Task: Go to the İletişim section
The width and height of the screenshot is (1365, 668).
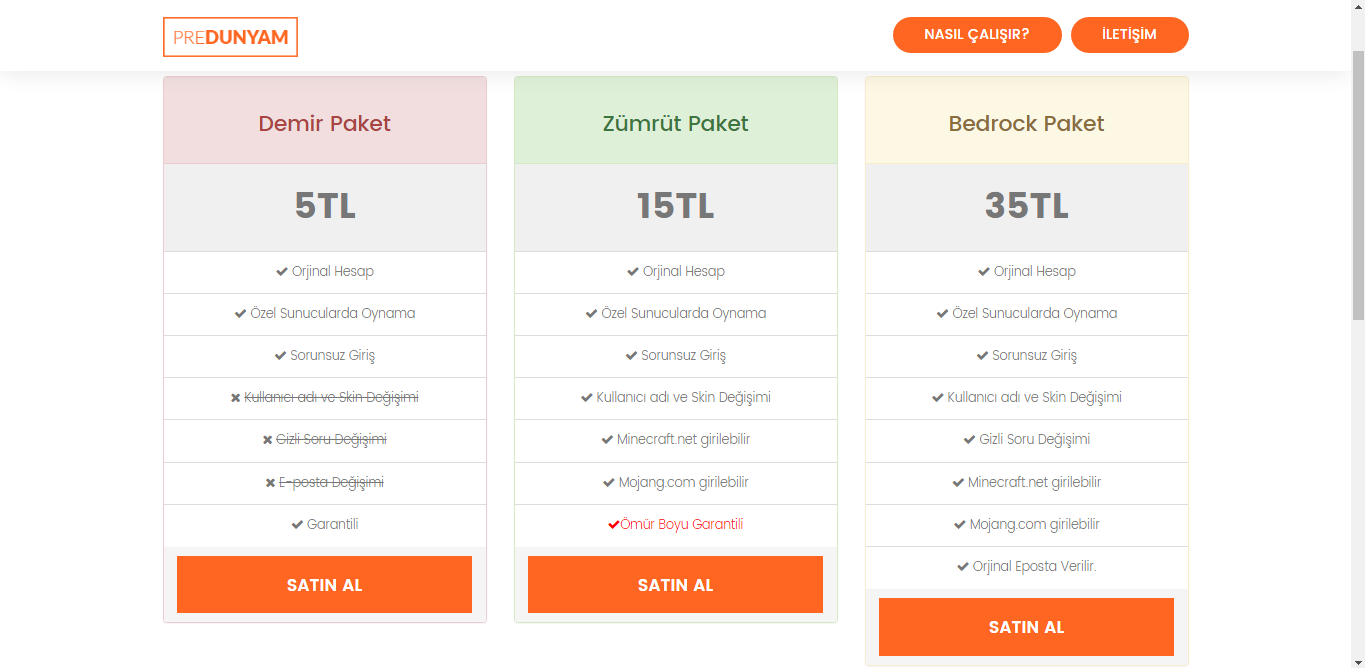Action: pyautogui.click(x=1129, y=35)
